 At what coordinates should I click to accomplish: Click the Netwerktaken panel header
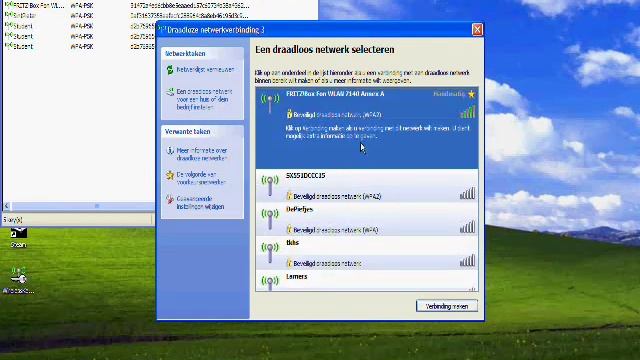coord(203,53)
